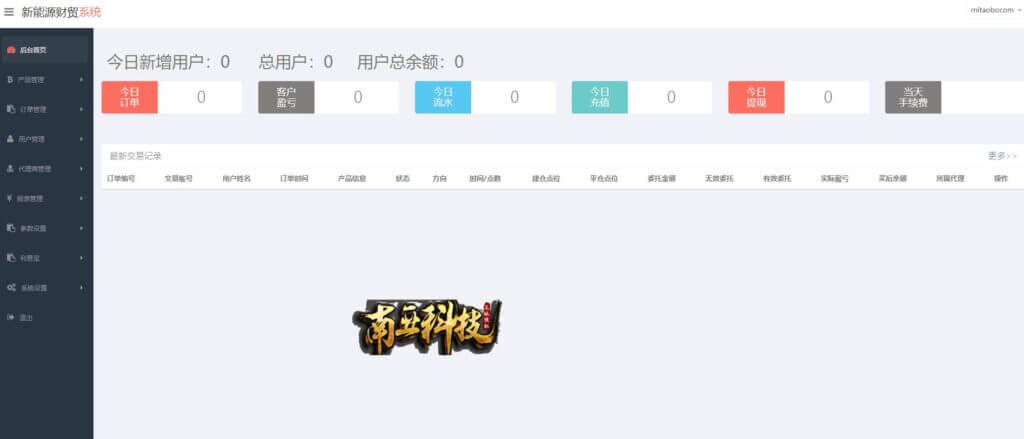Select the 产品管理 menu label
This screenshot has width=1024, height=439.
pyautogui.click(x=32, y=80)
